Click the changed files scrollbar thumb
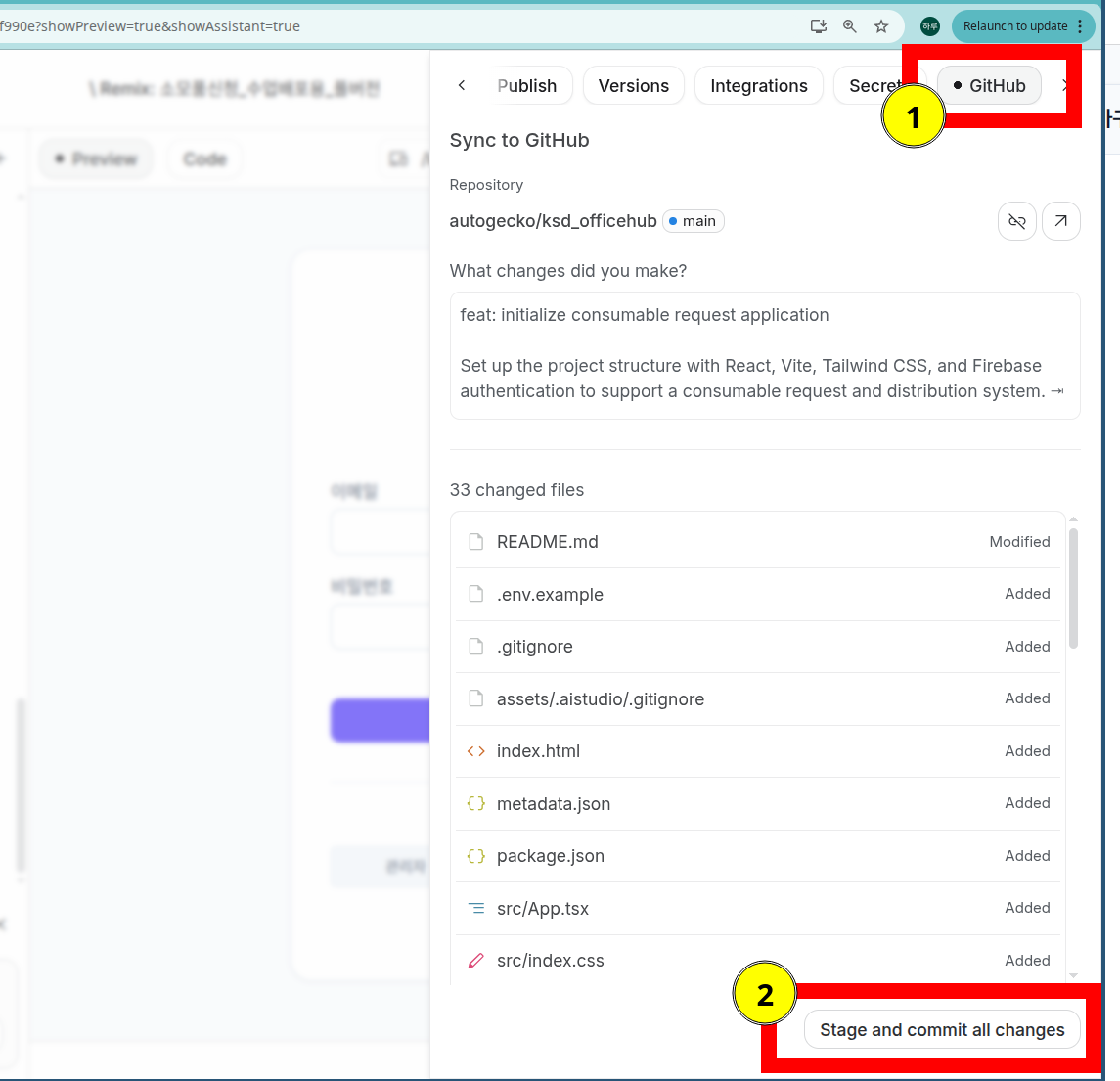Screen dimensions: 1120x1081 click(x=1073, y=588)
